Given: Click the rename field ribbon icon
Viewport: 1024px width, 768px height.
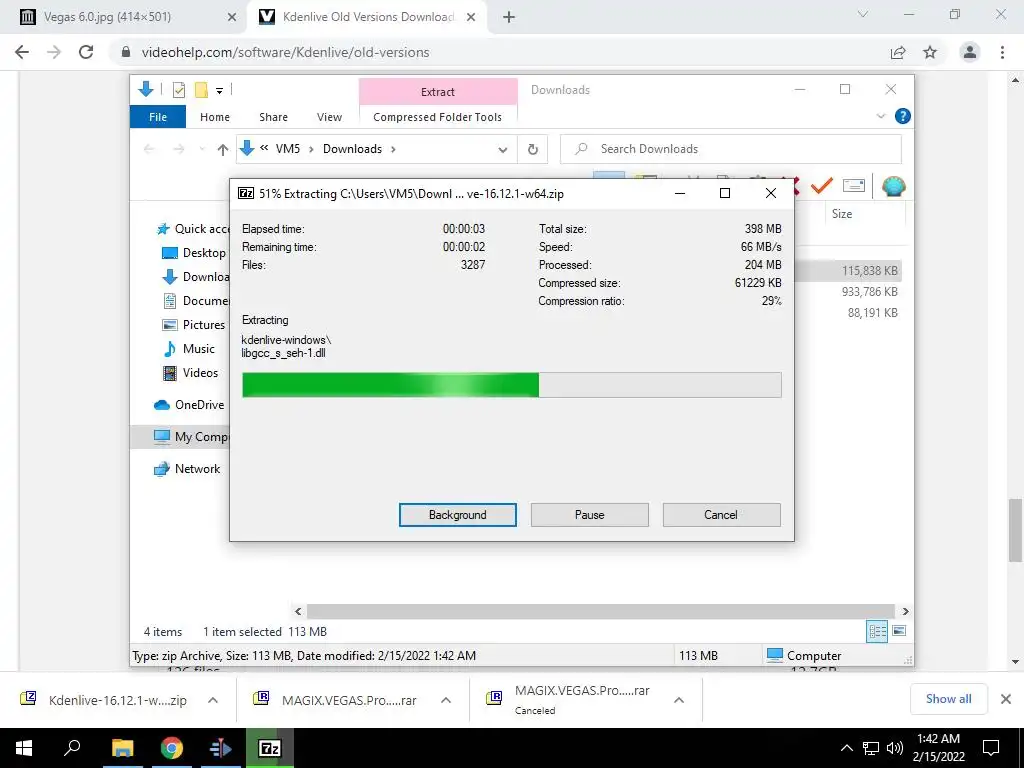Looking at the screenshot, I should 854,186.
